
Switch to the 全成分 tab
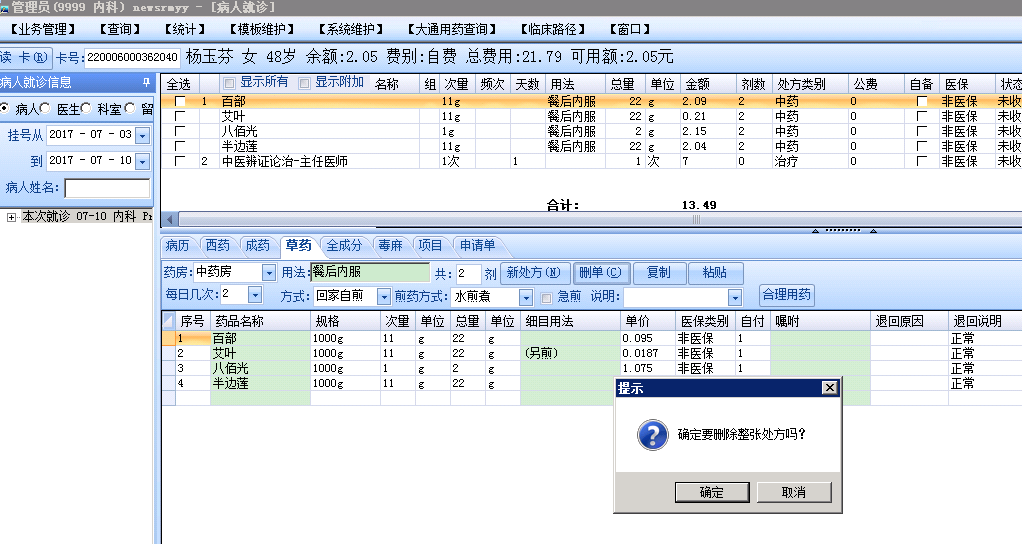coord(344,246)
